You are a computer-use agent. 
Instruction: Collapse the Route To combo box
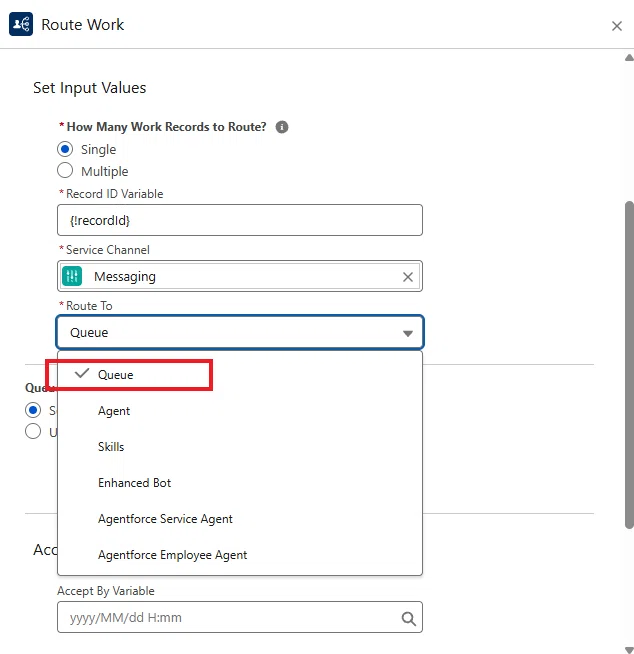coord(240,332)
